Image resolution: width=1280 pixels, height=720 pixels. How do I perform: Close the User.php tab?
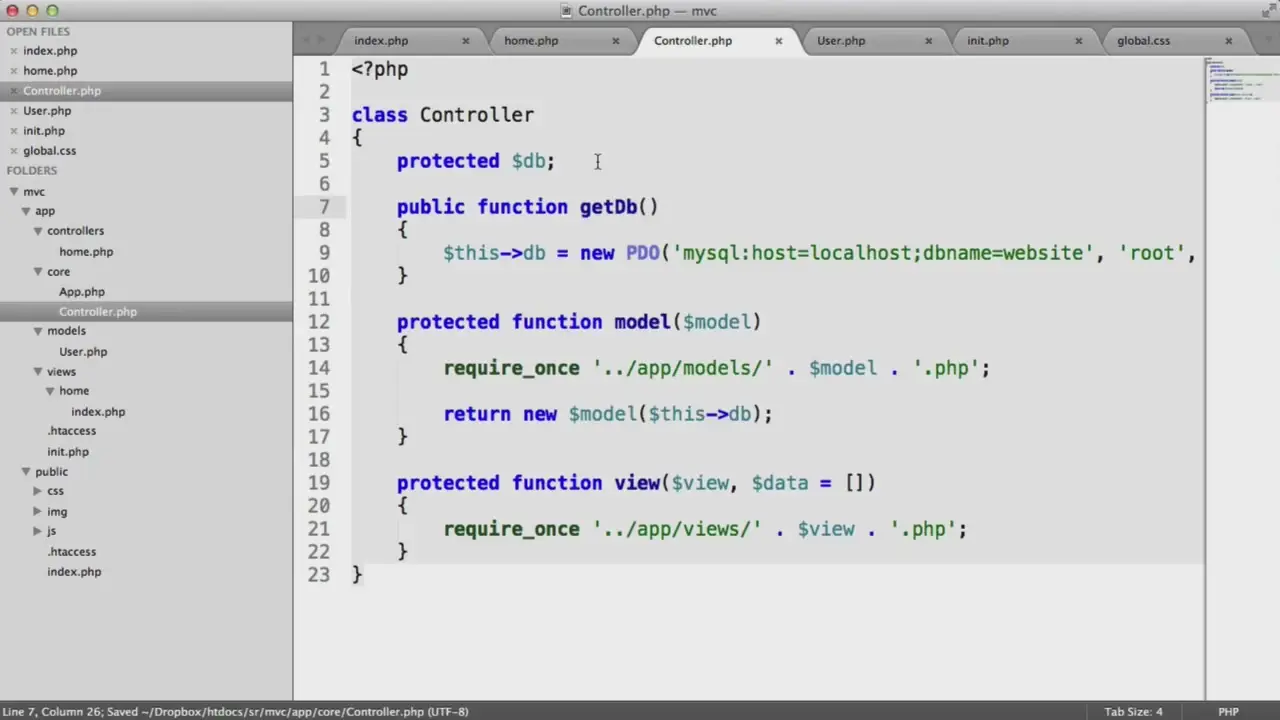click(x=928, y=41)
